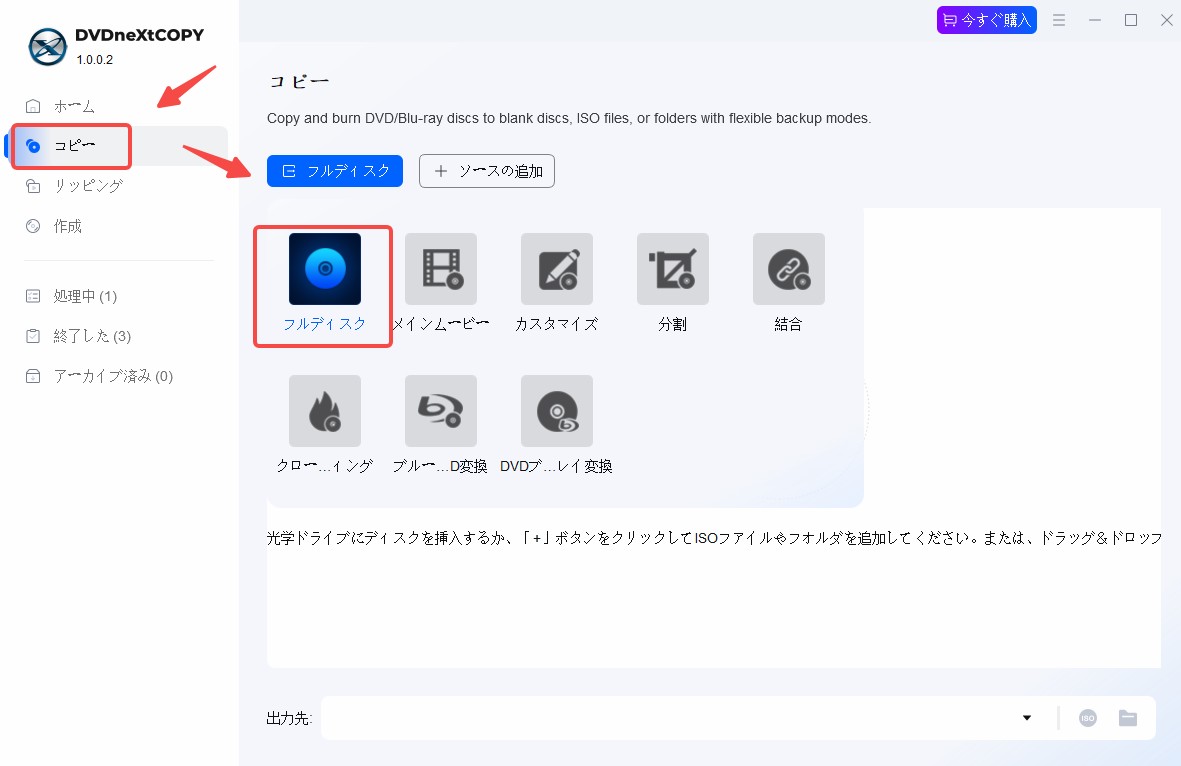
Task: Click the ソースの追加 add source button
Action: pos(487,171)
